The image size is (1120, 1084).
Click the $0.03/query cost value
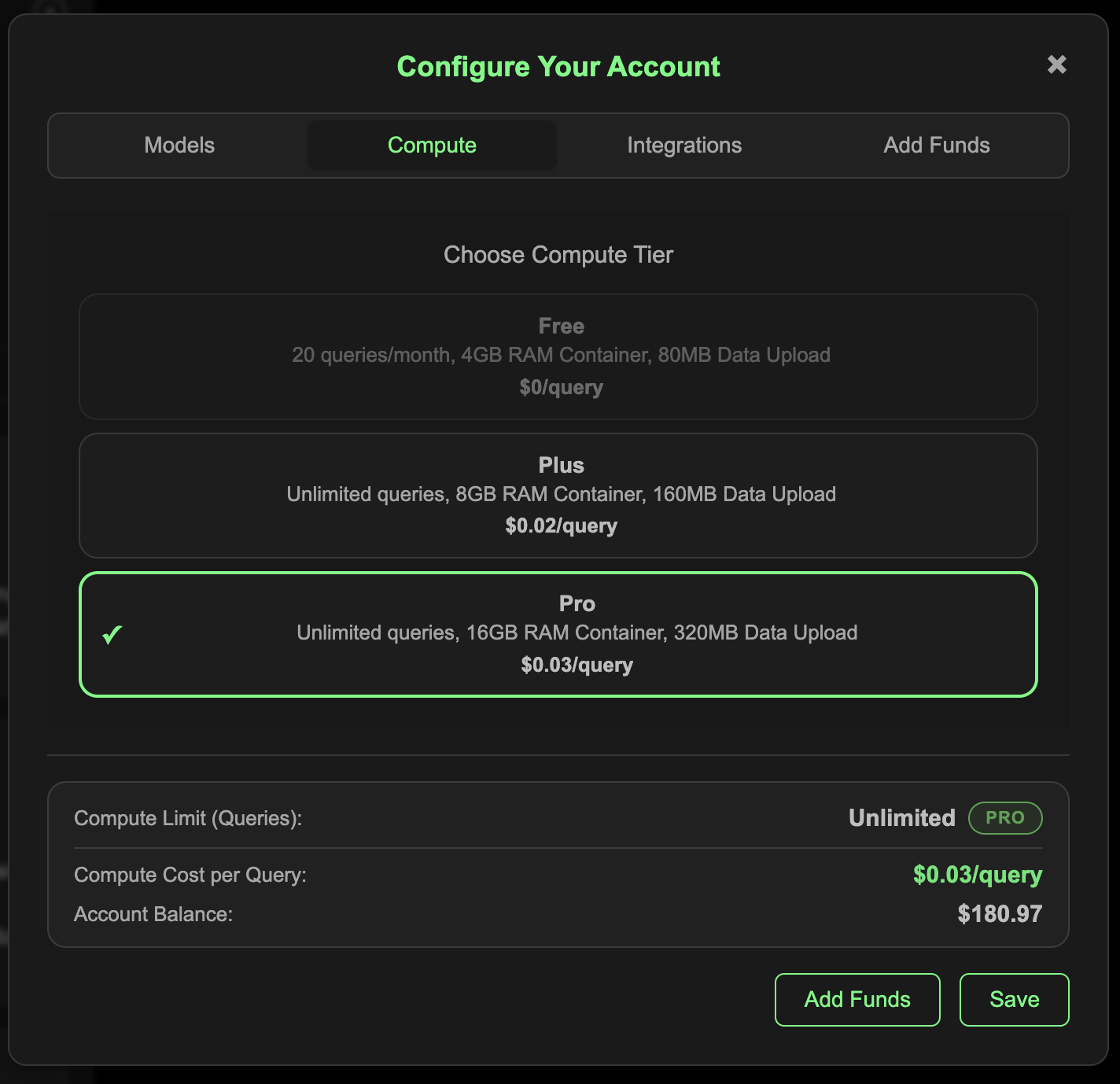click(x=977, y=875)
